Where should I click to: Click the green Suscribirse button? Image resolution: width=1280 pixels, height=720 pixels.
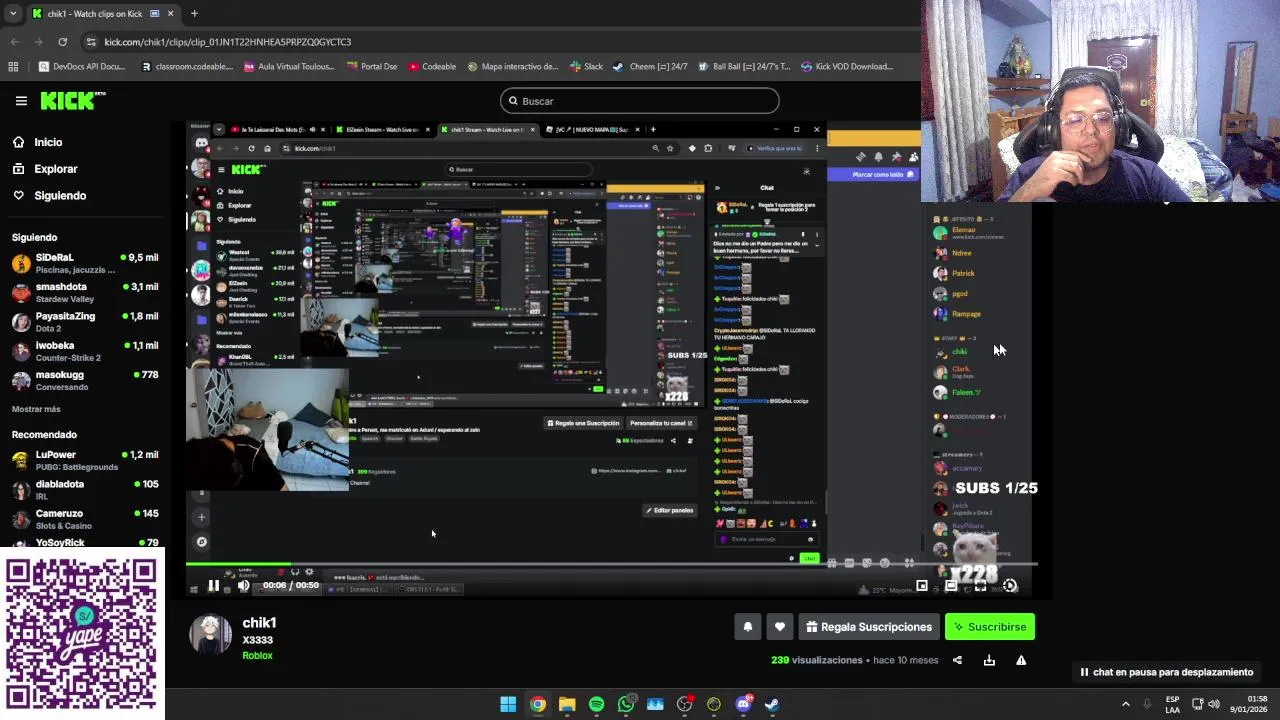[989, 627]
